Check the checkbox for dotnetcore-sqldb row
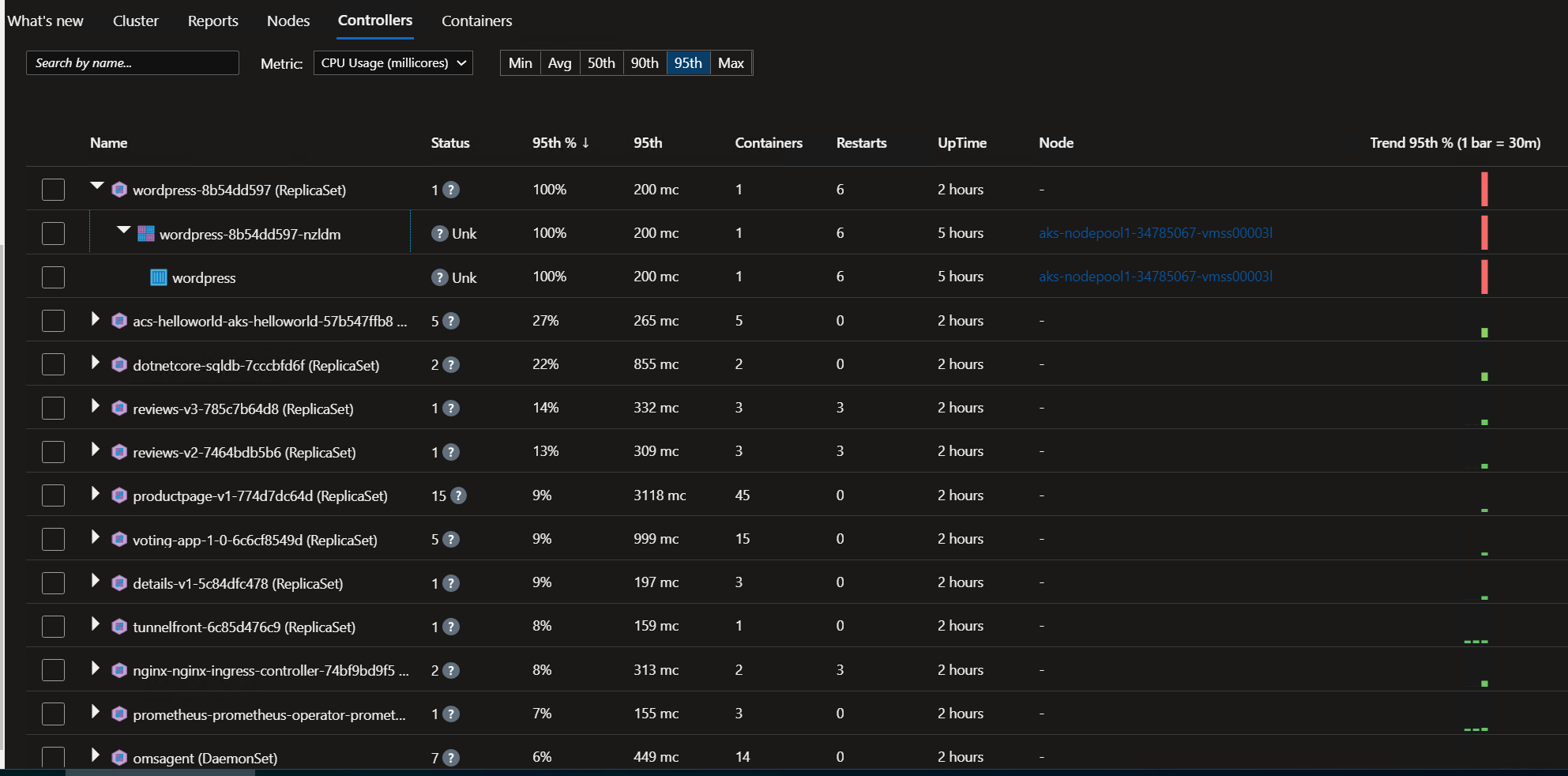The image size is (1568, 776). click(x=53, y=364)
